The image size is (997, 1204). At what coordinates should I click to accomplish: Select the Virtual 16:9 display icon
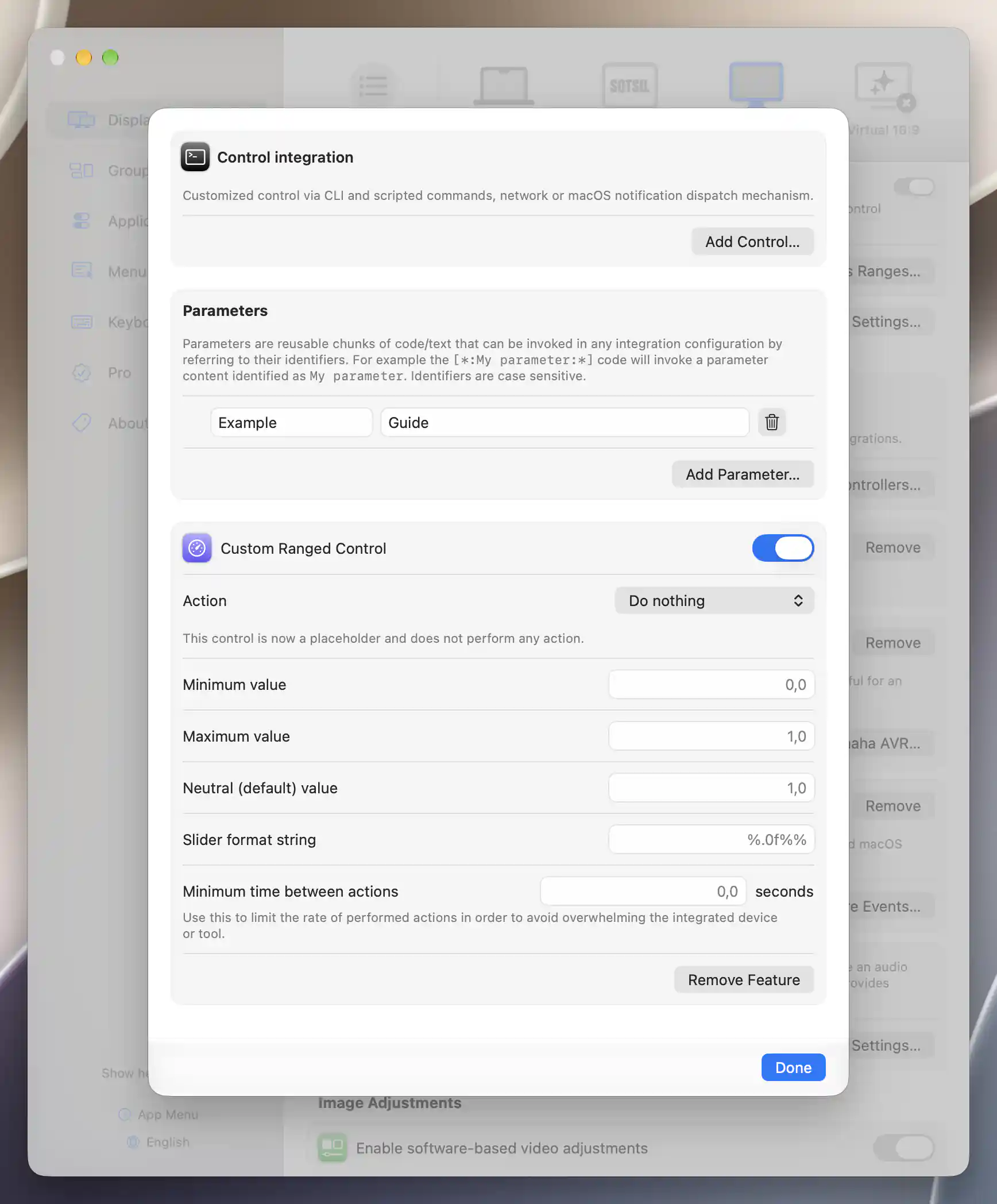coord(884,86)
